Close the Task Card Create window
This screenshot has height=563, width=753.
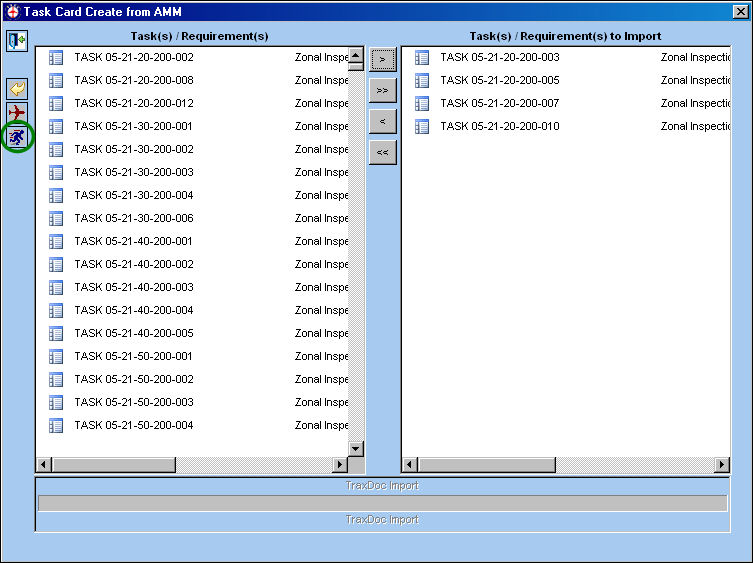[x=741, y=12]
